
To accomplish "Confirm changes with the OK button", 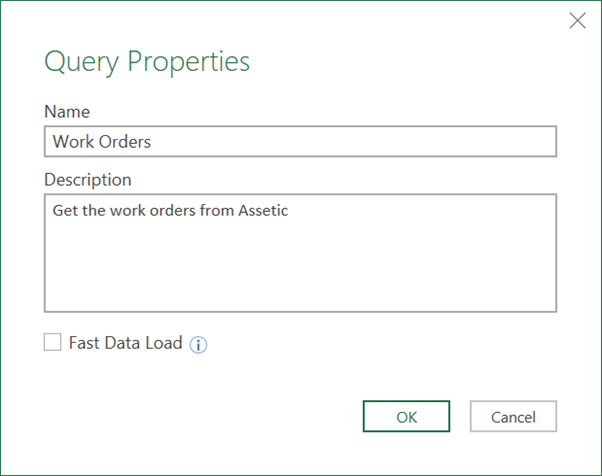I will (406, 416).
